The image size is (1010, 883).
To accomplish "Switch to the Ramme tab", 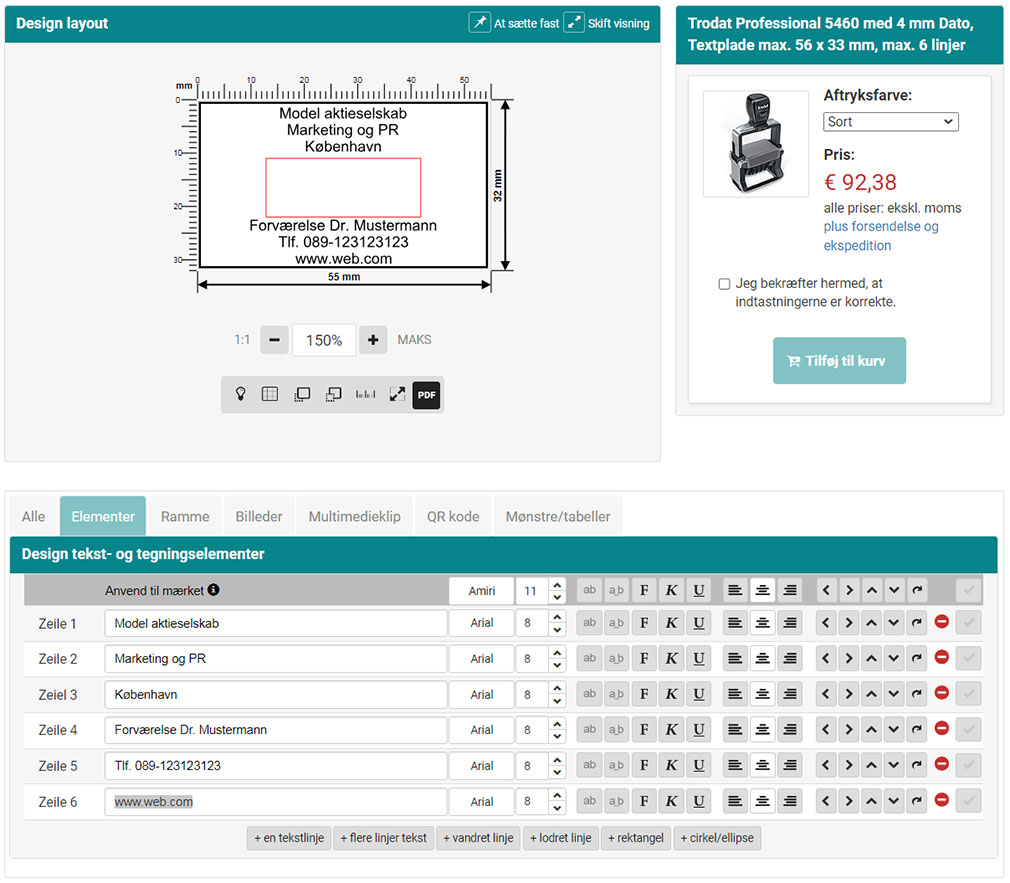I will (185, 517).
